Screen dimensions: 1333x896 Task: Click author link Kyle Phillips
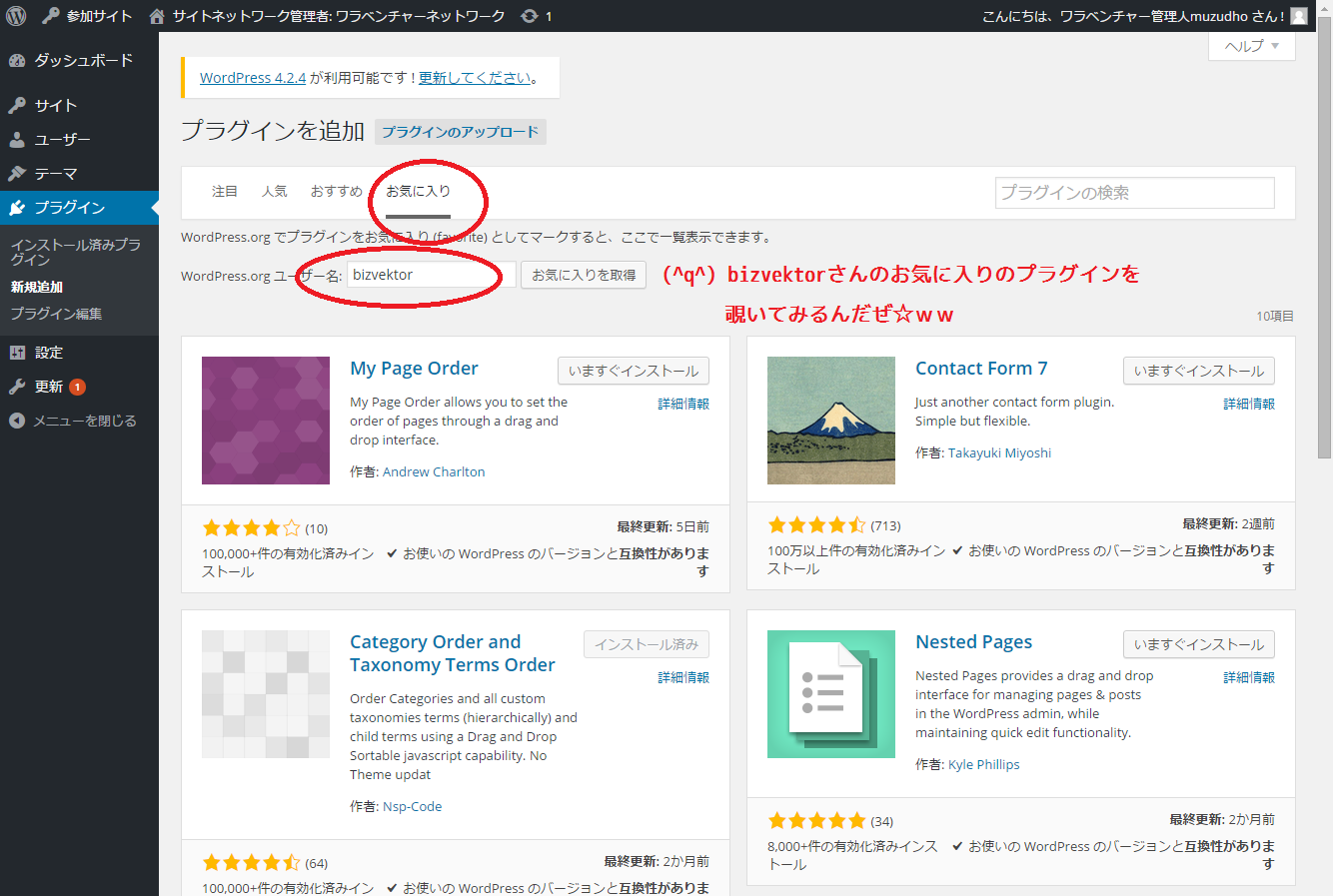[x=984, y=765]
